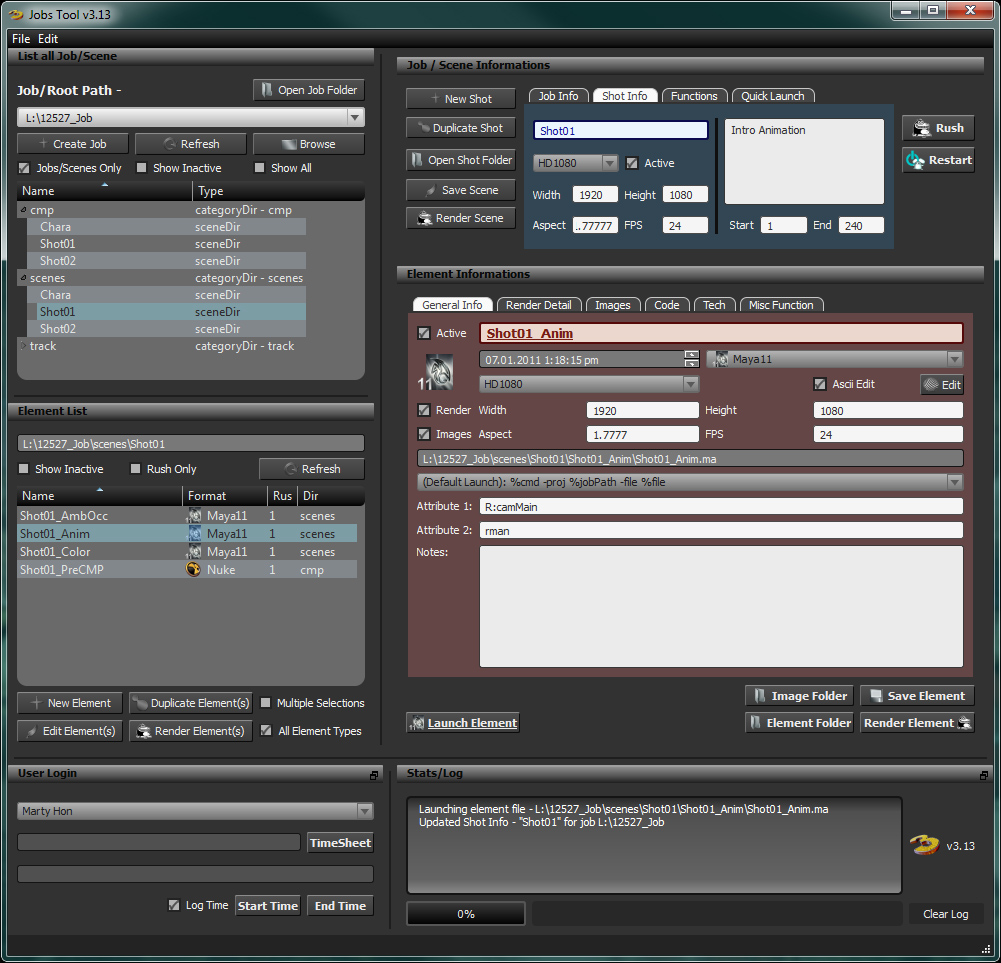The height and width of the screenshot is (963, 1001).
Task: Click the Clear Log button
Action: click(x=945, y=914)
